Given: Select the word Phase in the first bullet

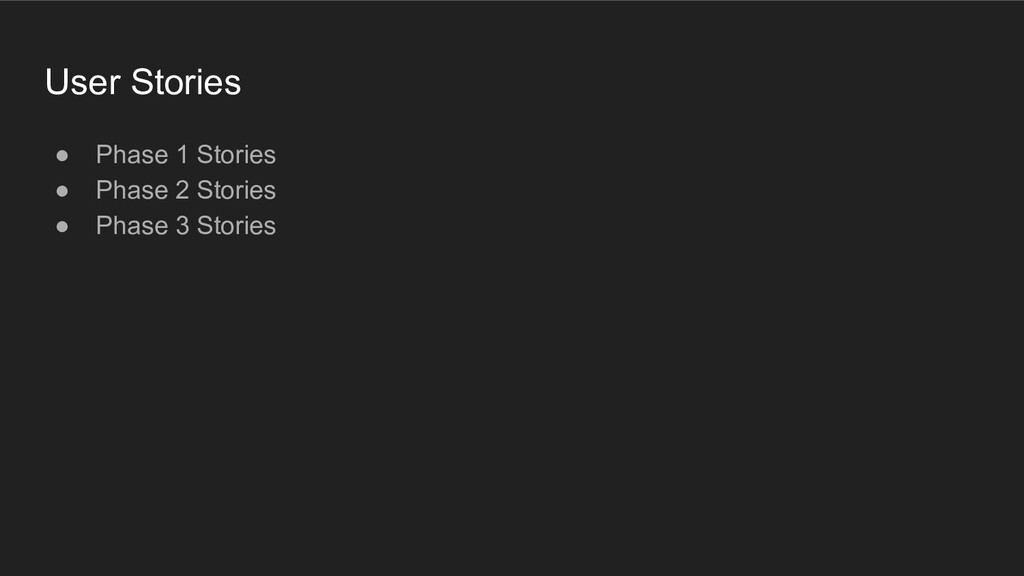Looking at the screenshot, I should [132, 155].
